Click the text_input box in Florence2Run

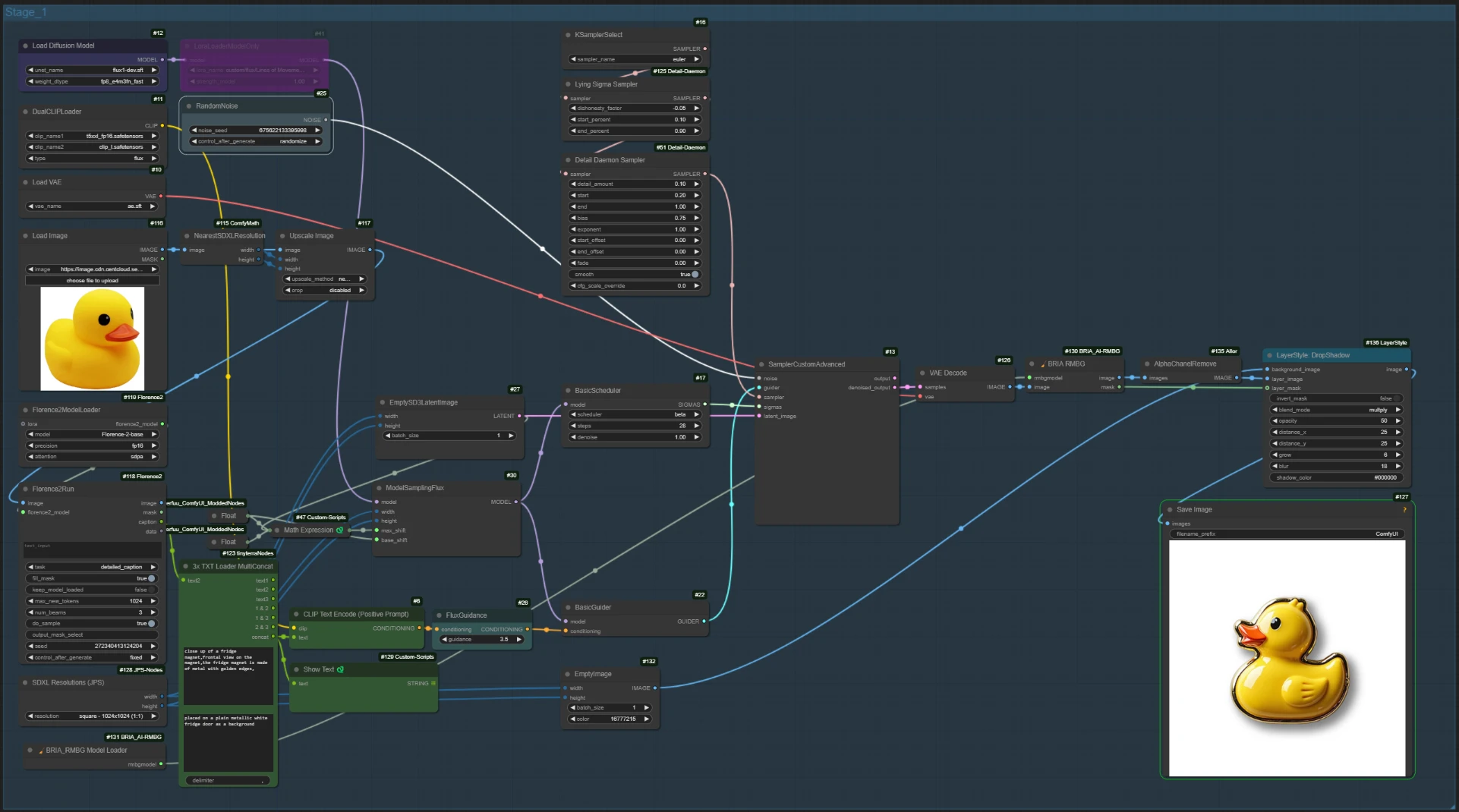tap(92, 550)
